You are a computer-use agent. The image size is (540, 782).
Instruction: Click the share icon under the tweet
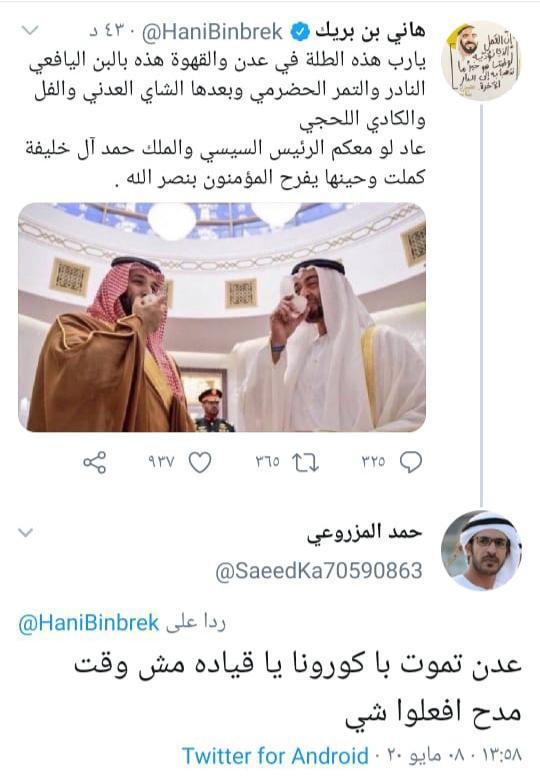[x=95, y=462]
